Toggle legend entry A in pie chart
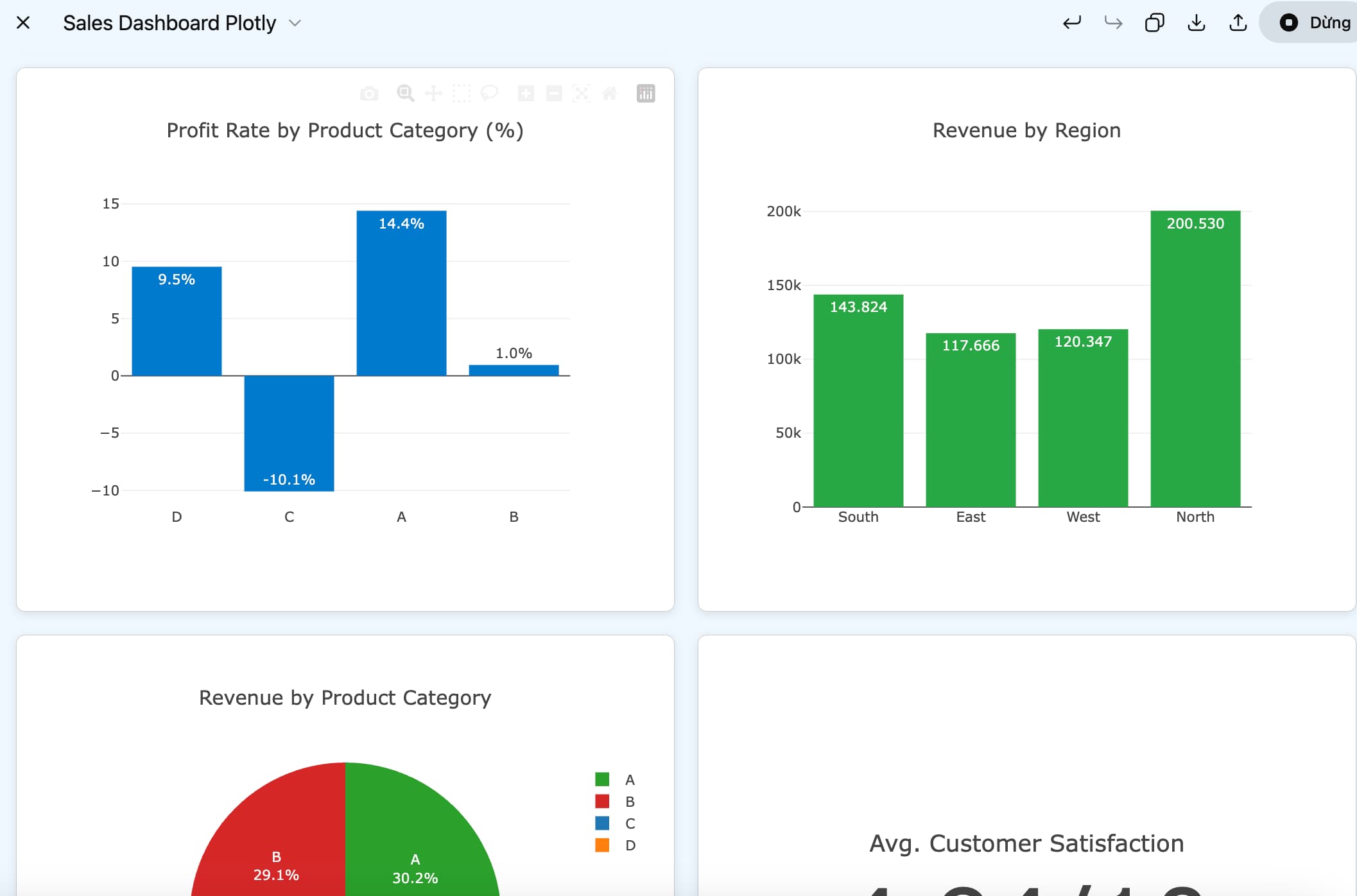Viewport: 1357px width, 896px height. coord(615,780)
